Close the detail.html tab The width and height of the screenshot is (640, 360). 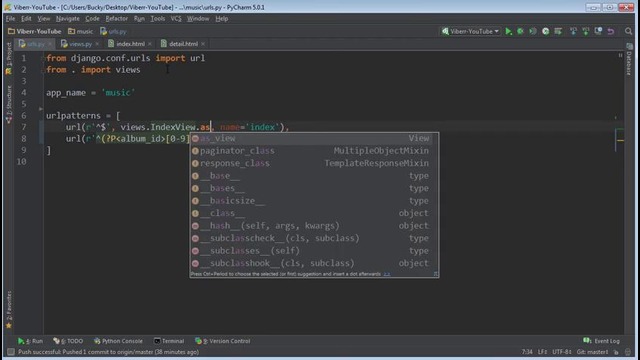[203, 44]
